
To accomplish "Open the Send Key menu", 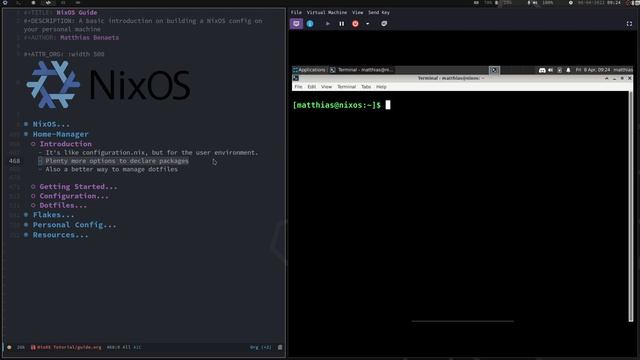I will tap(379, 12).
